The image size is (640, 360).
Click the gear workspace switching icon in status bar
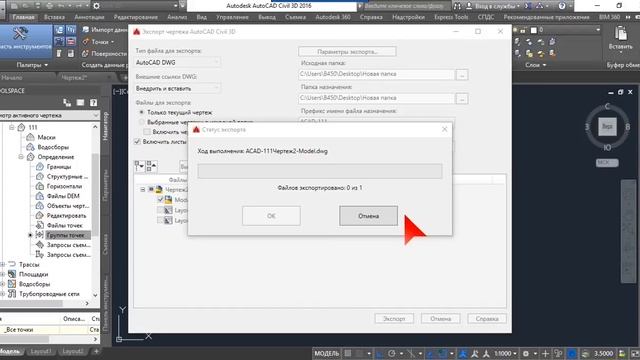526,353
